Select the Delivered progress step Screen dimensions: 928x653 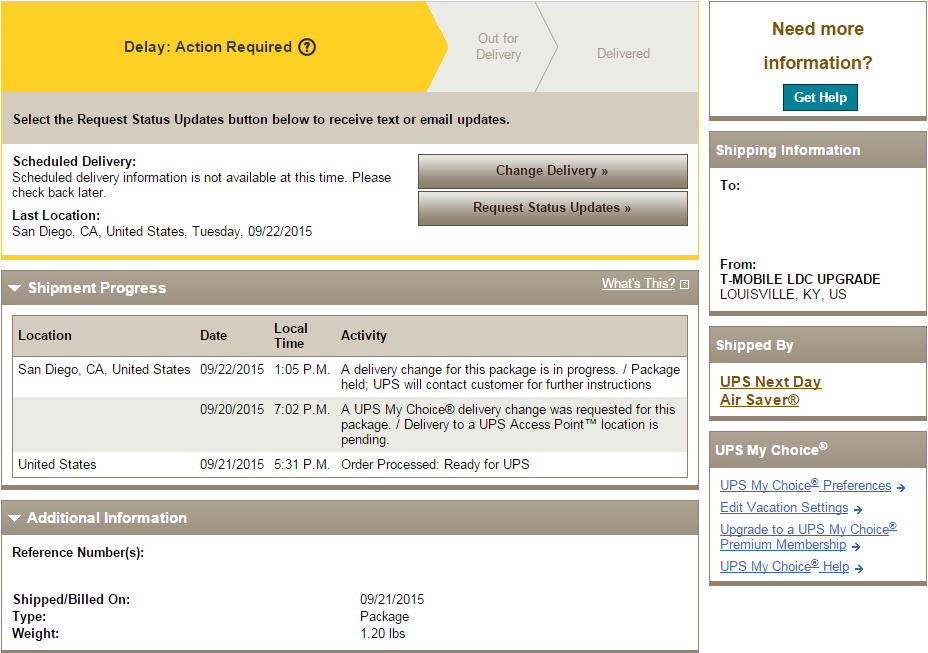623,53
